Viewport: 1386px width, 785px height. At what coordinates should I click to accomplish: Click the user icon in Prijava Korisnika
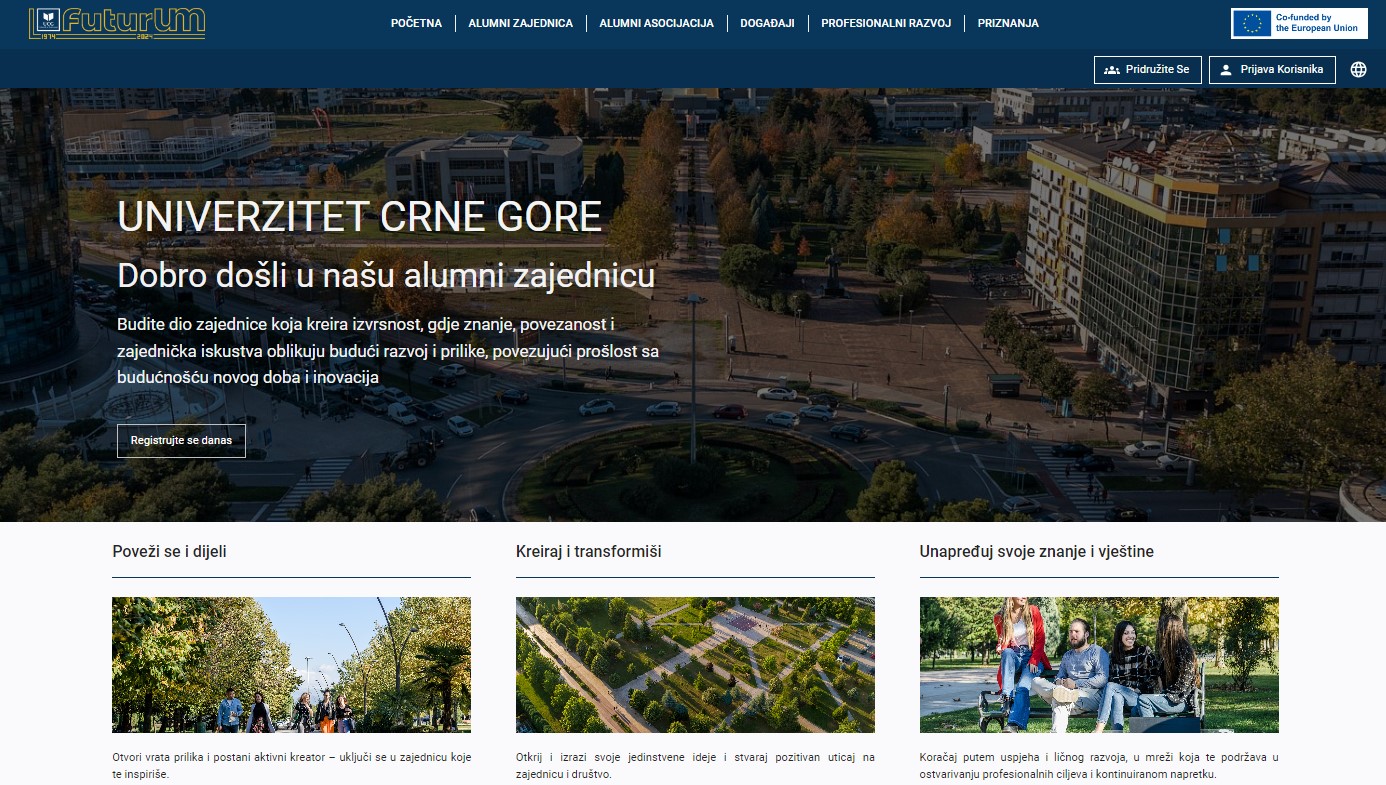click(1226, 70)
